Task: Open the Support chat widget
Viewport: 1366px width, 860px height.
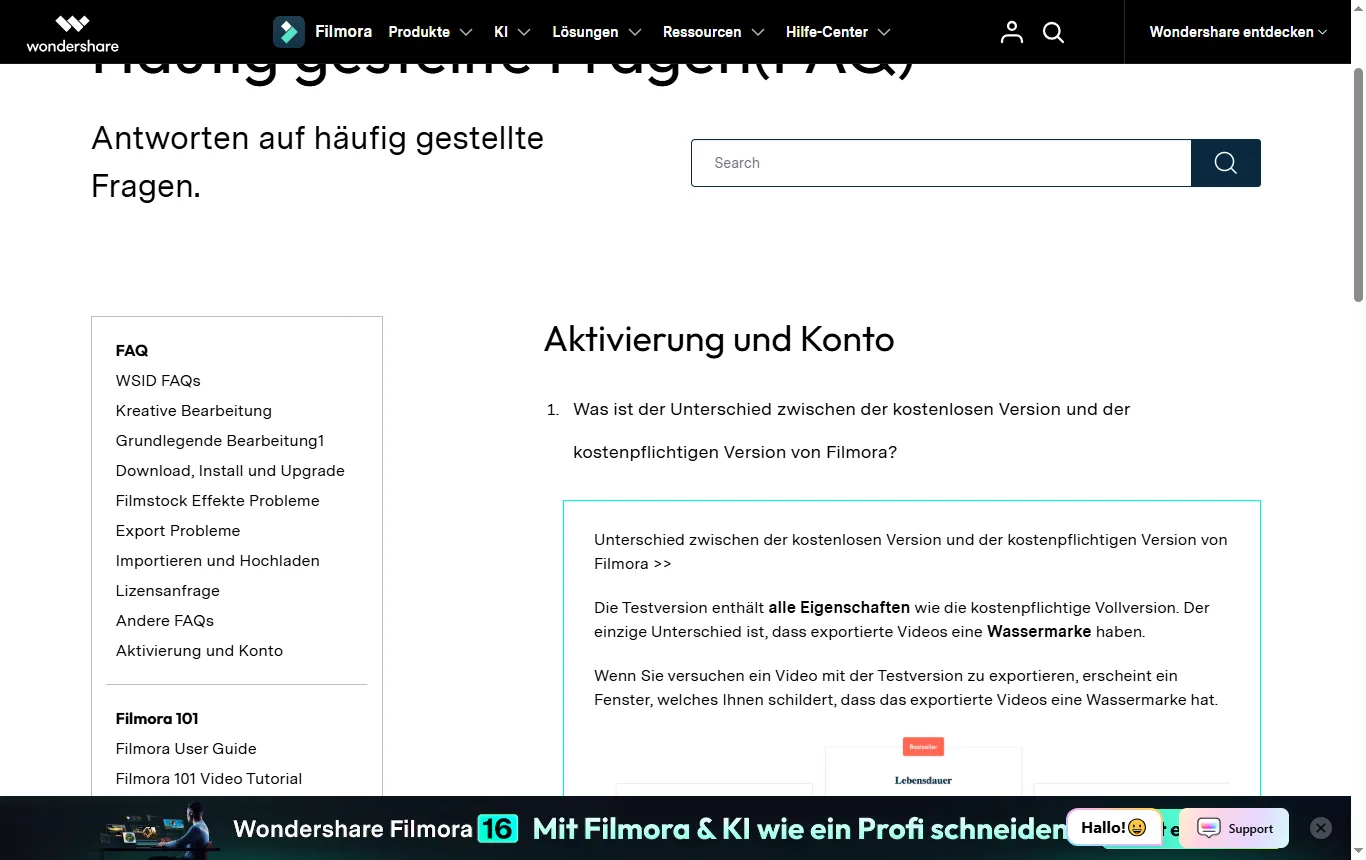Action: (1235, 828)
